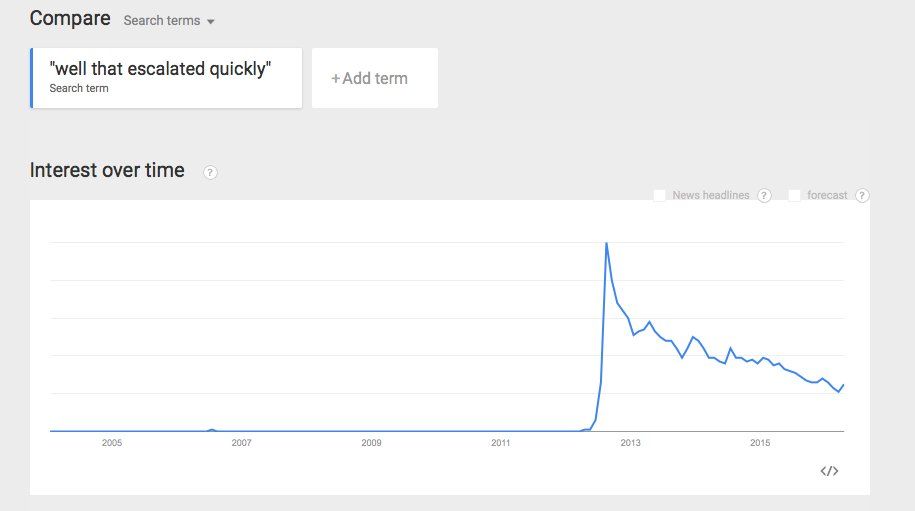Expand the Search terms dropdown

pyautogui.click(x=169, y=21)
